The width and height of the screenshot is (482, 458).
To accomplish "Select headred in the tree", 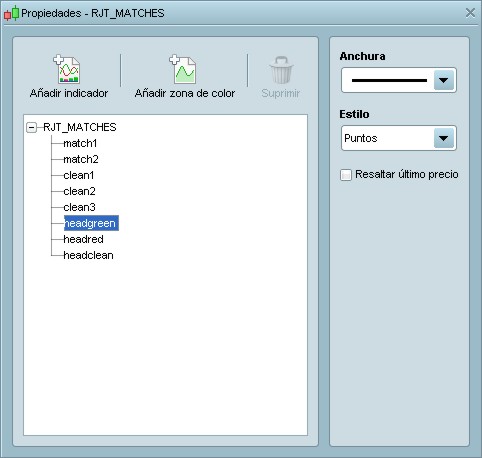I will pyautogui.click(x=83, y=239).
